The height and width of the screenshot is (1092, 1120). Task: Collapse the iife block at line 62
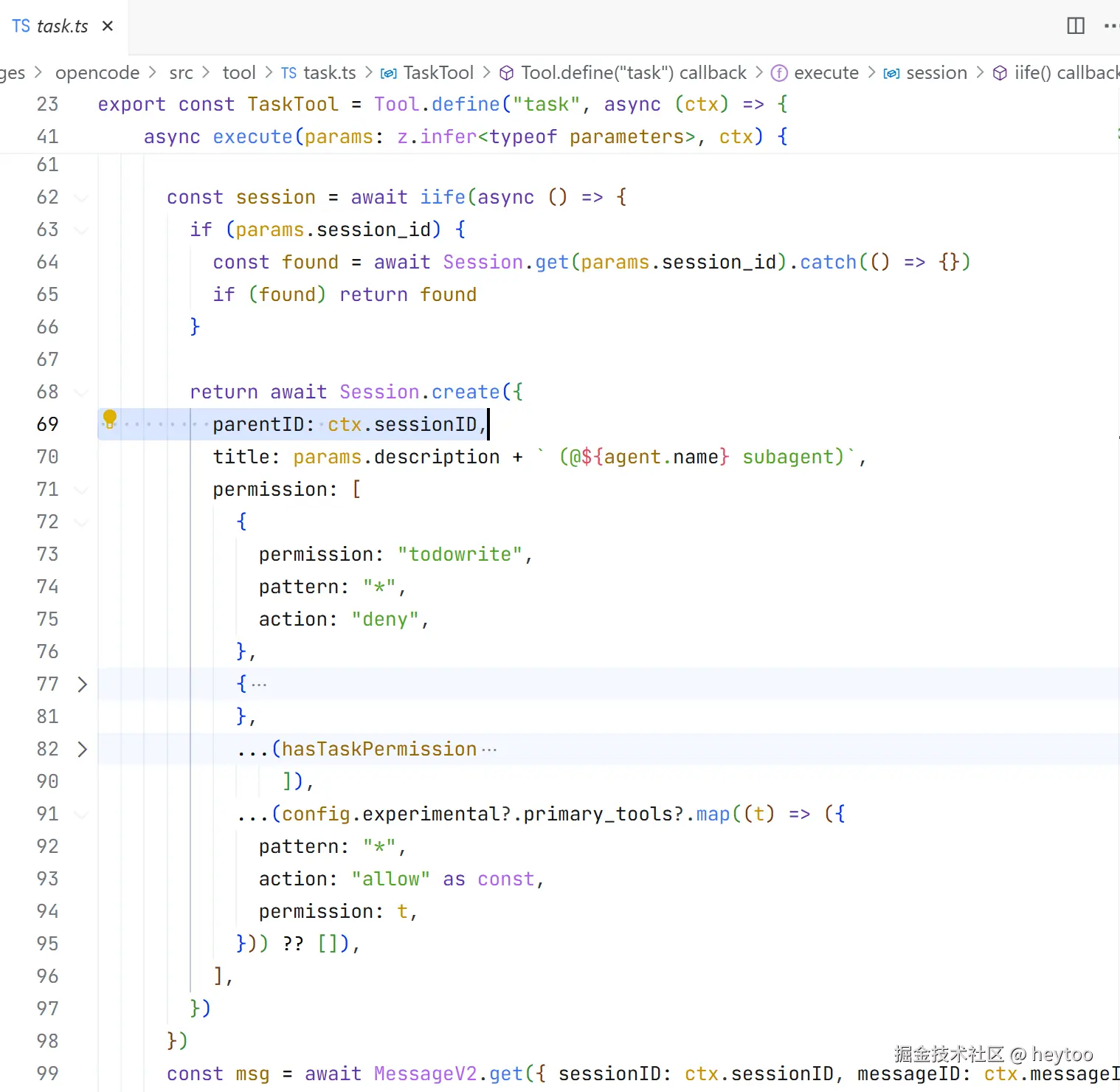click(82, 197)
